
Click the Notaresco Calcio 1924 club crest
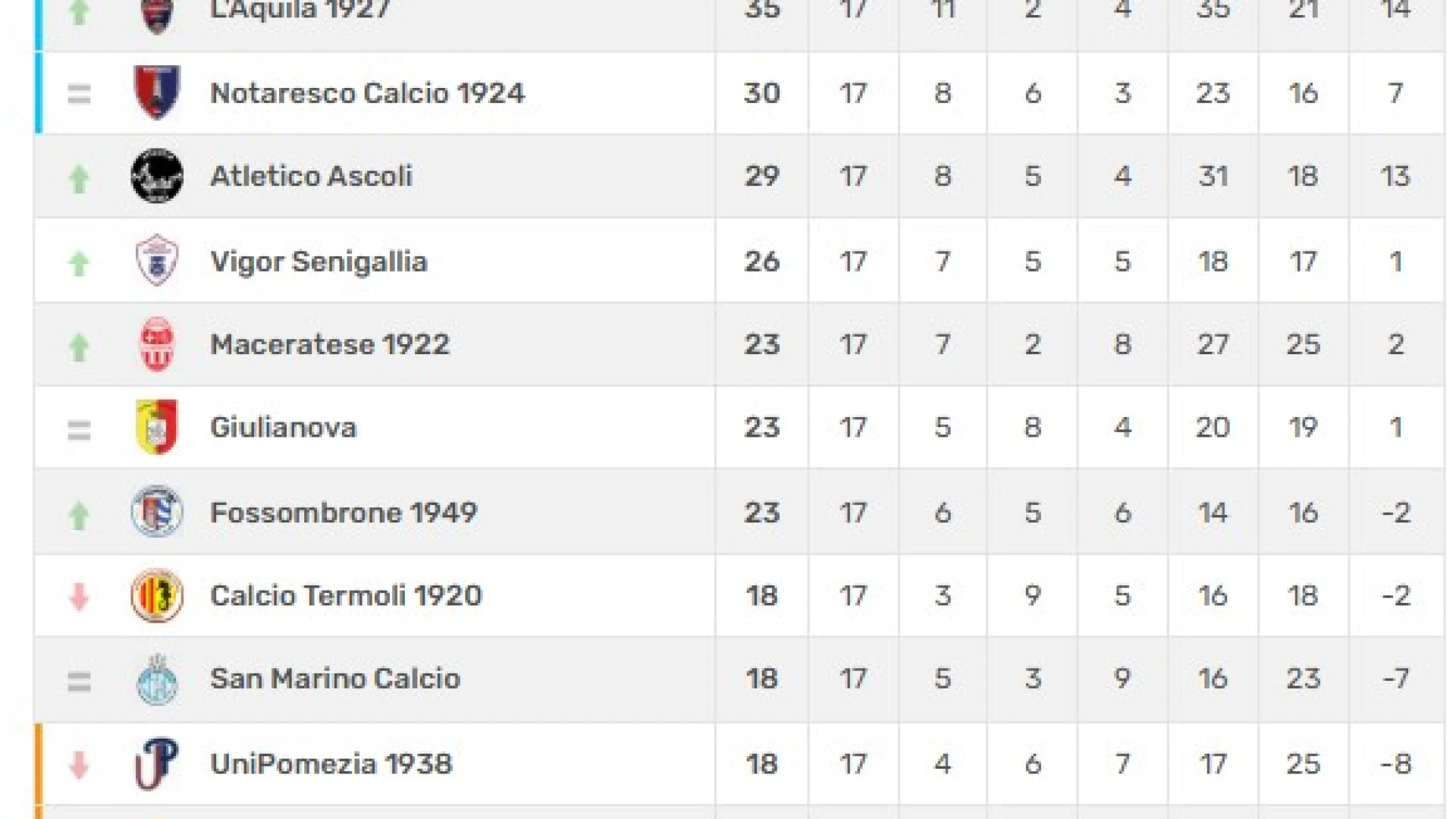pos(157,93)
